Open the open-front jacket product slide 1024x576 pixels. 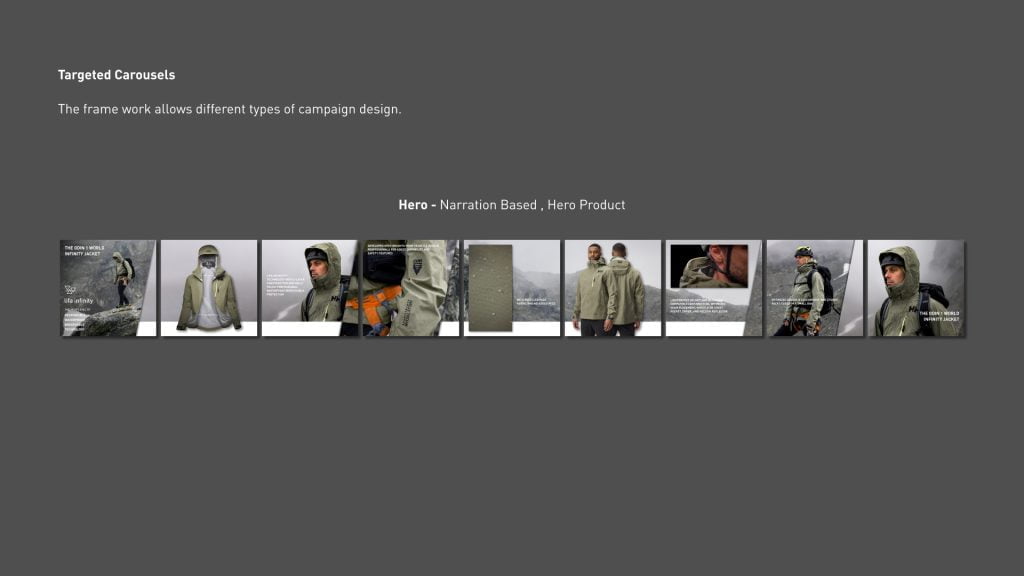point(209,288)
